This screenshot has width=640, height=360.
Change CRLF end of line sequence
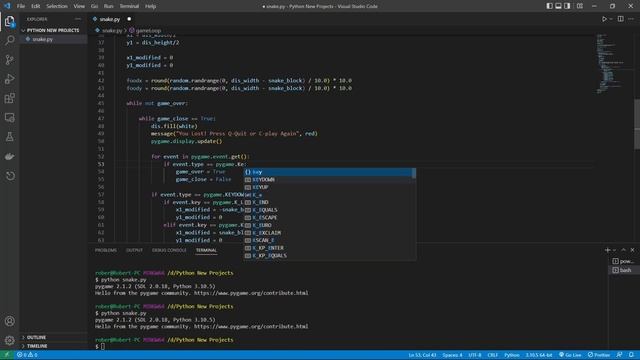[x=493, y=355]
